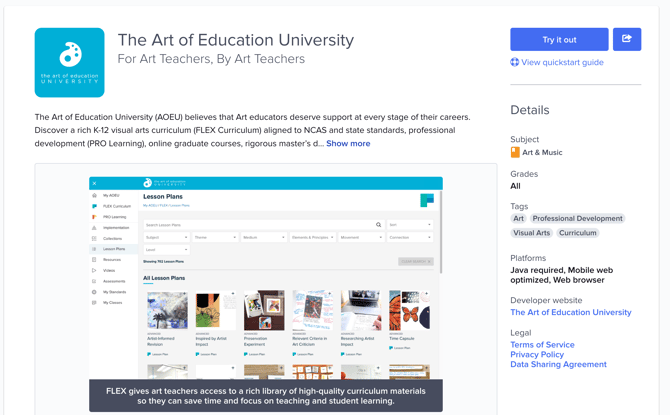670x415 pixels.
Task: Select the Professional Development tag
Action: tap(577, 218)
